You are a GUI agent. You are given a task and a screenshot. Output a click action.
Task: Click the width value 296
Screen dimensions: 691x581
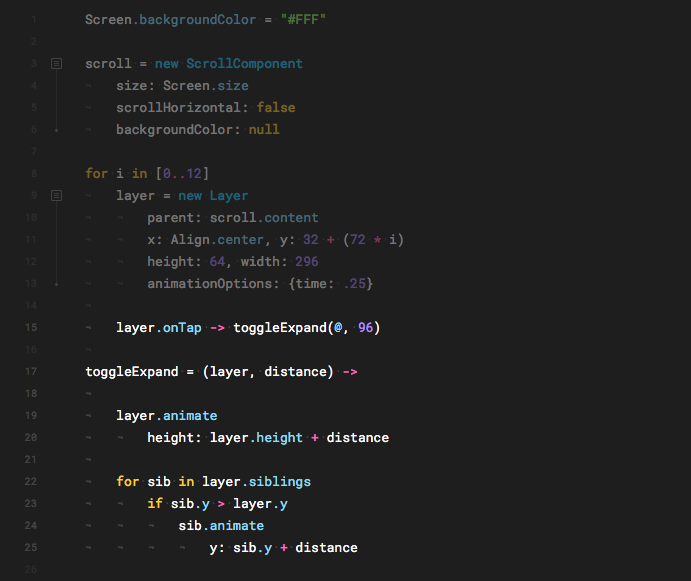[x=307, y=262]
